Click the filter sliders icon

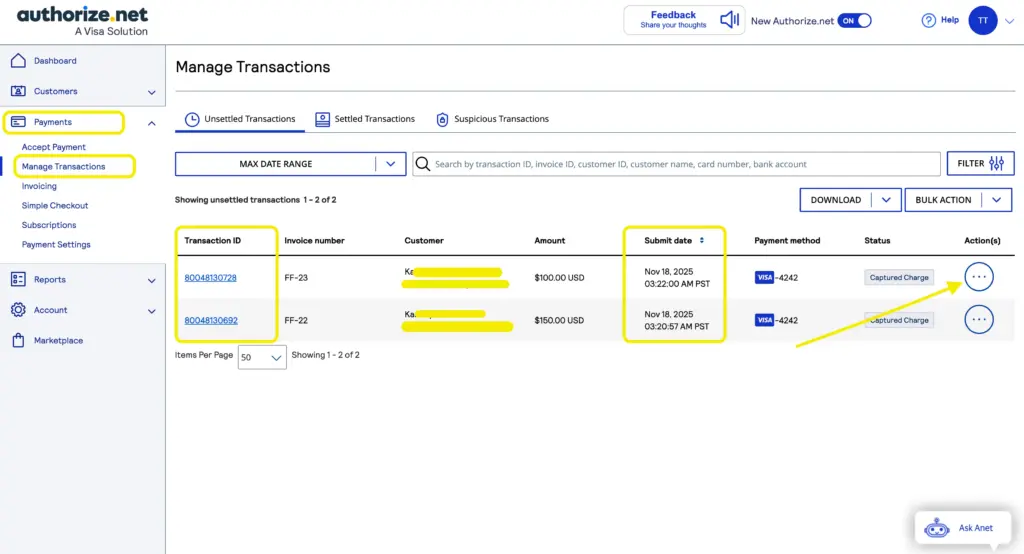pyautogui.click(x=997, y=163)
